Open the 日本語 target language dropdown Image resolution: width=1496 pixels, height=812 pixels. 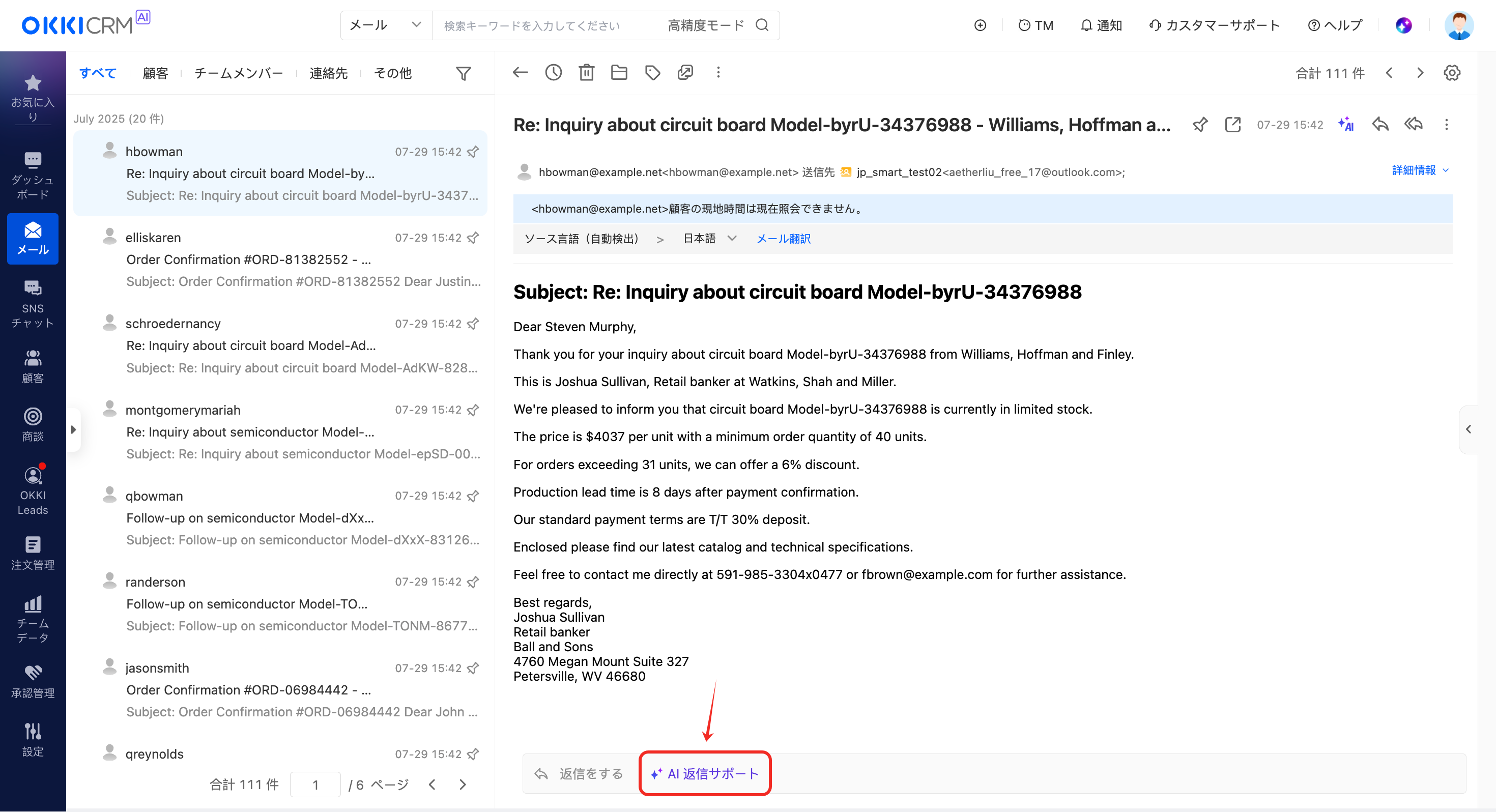pos(709,239)
